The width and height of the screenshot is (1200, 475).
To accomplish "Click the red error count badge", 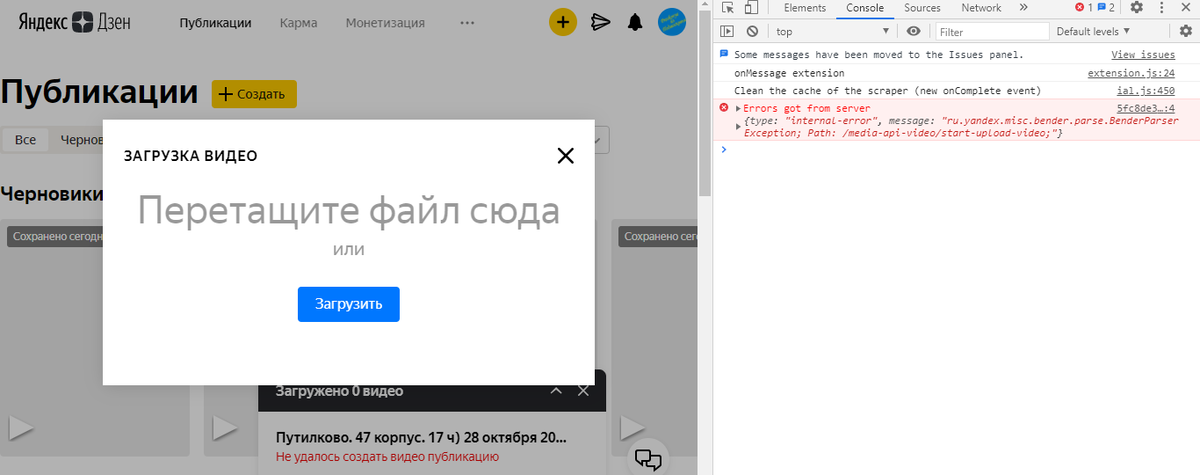I will (1084, 8).
